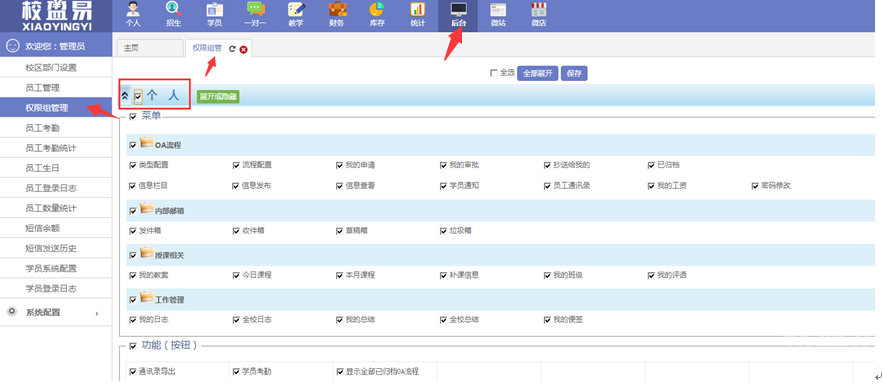Image resolution: width=883 pixels, height=387 pixels.
Task: Collapse the 个人 section with double chevron
Action: pyautogui.click(x=125, y=96)
